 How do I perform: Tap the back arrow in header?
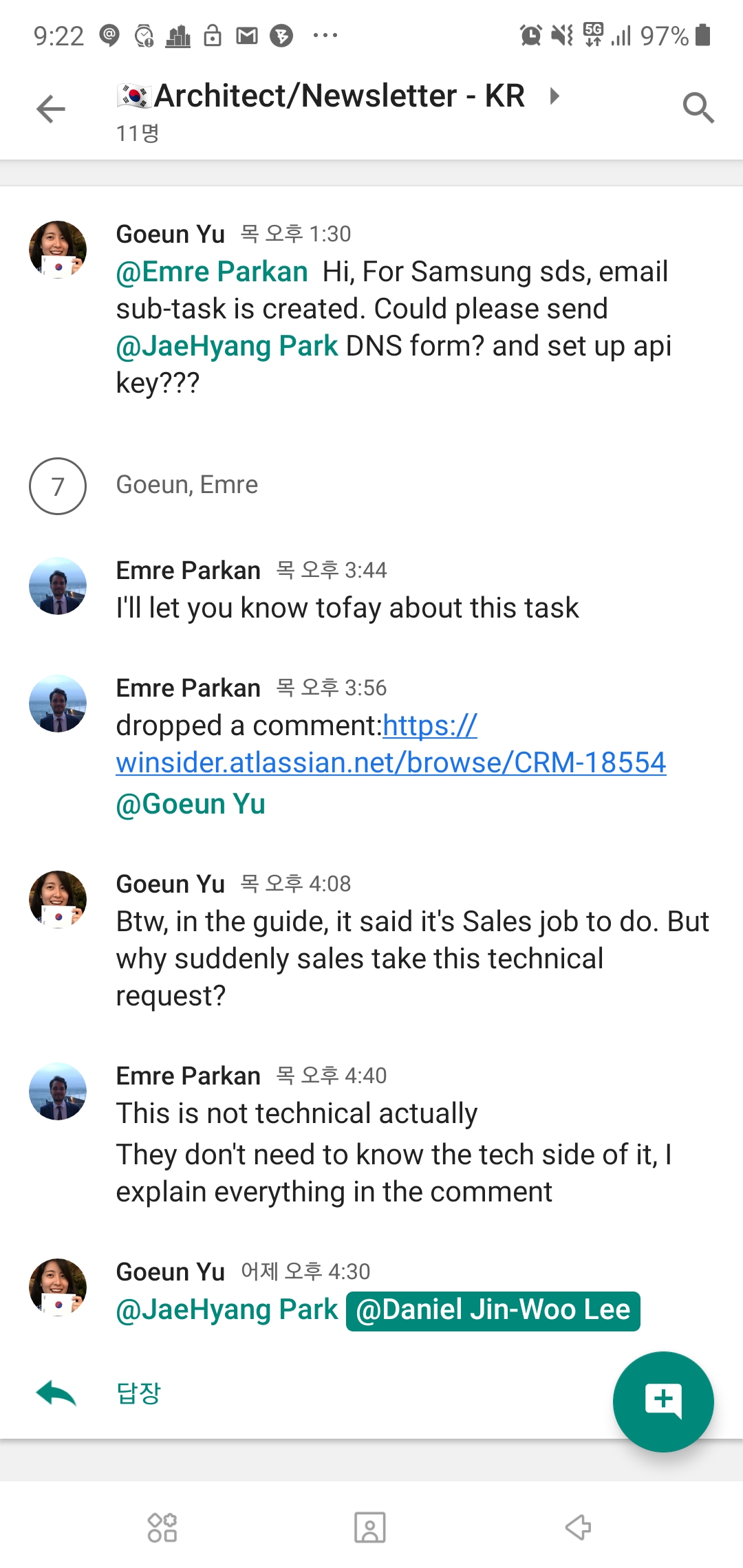coord(51,109)
